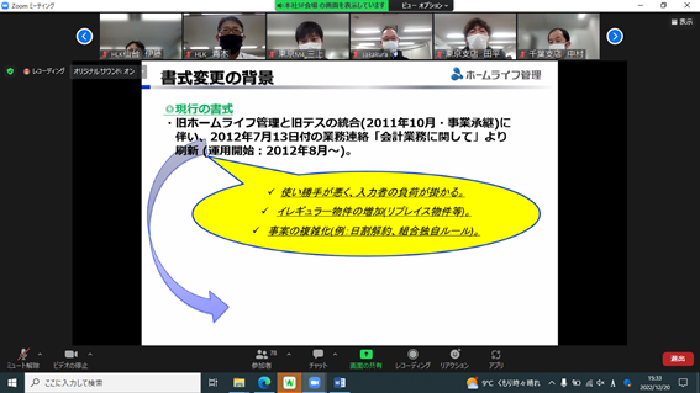Image resolution: width=700 pixels, height=393 pixels.
Task: Click the red Leave (退出) button
Action: point(678,359)
